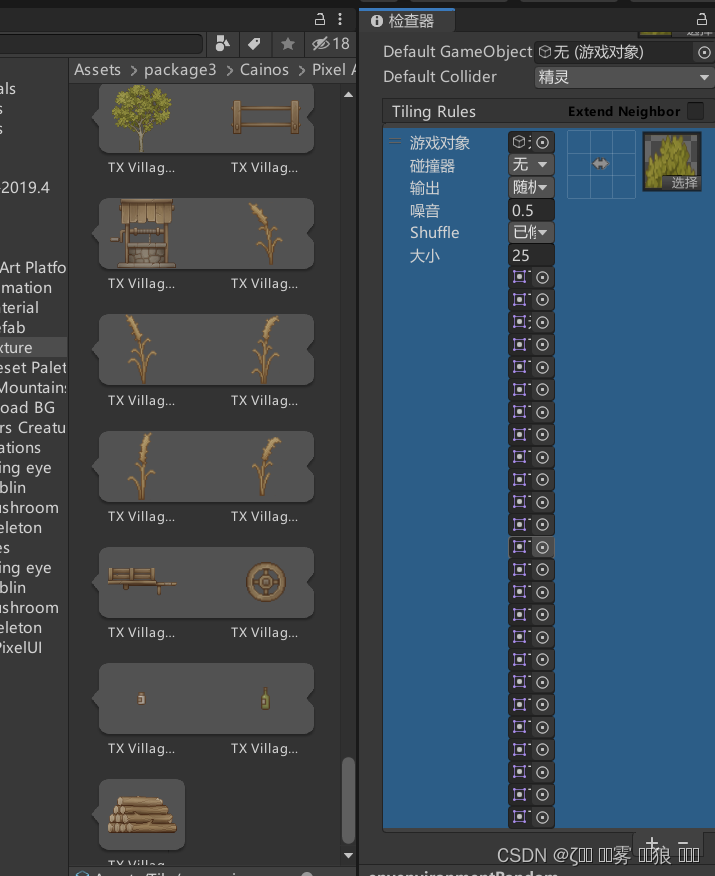Select the log pile sprite asset
This screenshot has height=876, width=715.
(142, 815)
